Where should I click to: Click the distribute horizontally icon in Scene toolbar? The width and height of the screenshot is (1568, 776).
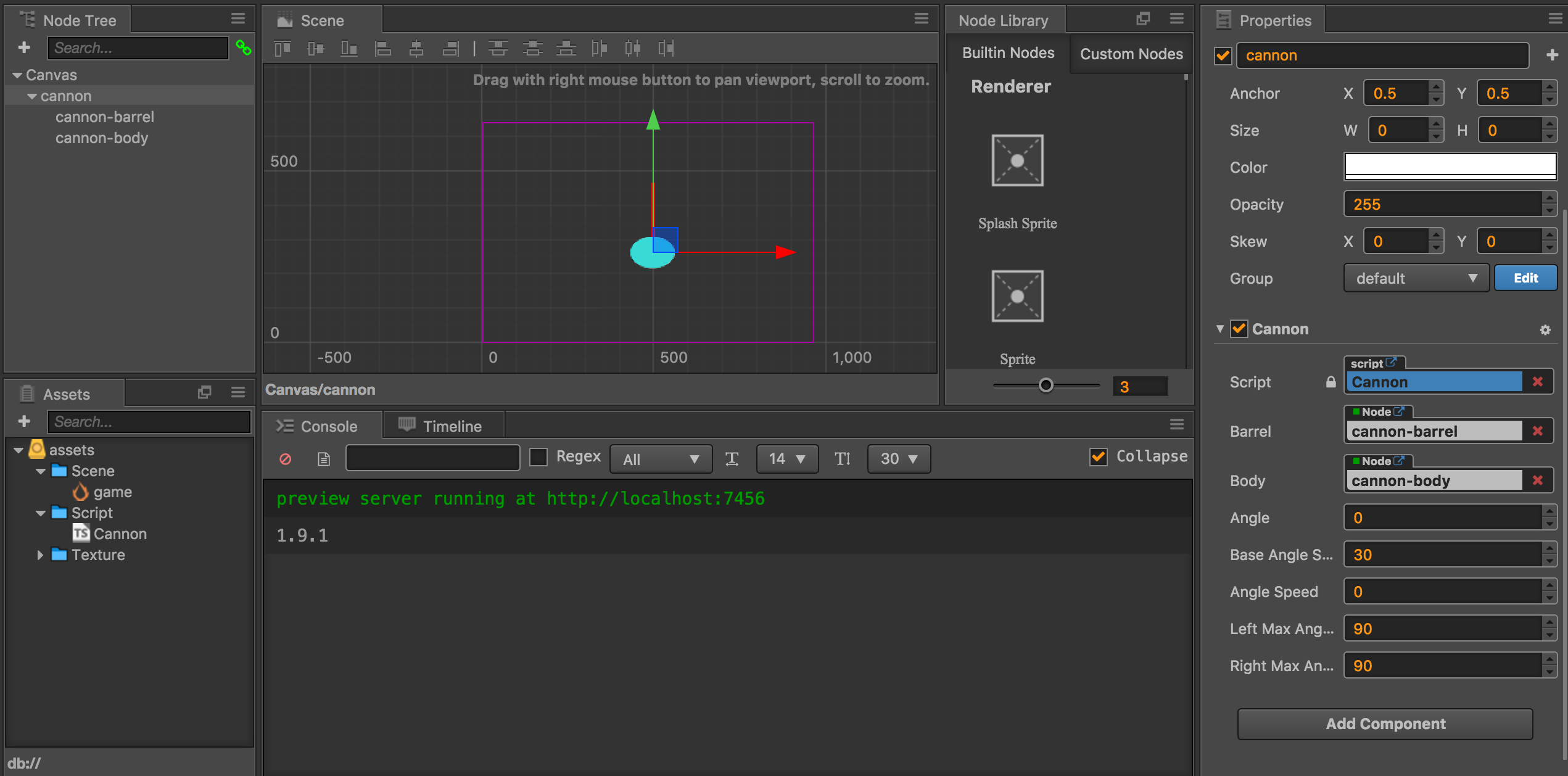coord(632,48)
